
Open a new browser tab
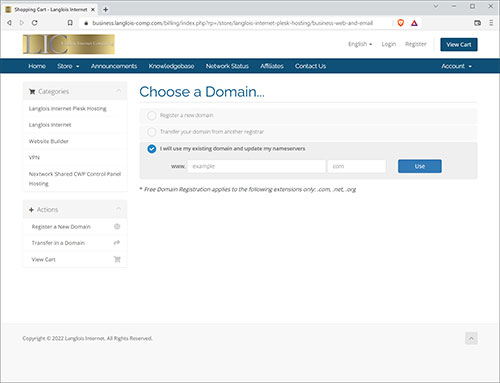[x=105, y=9]
